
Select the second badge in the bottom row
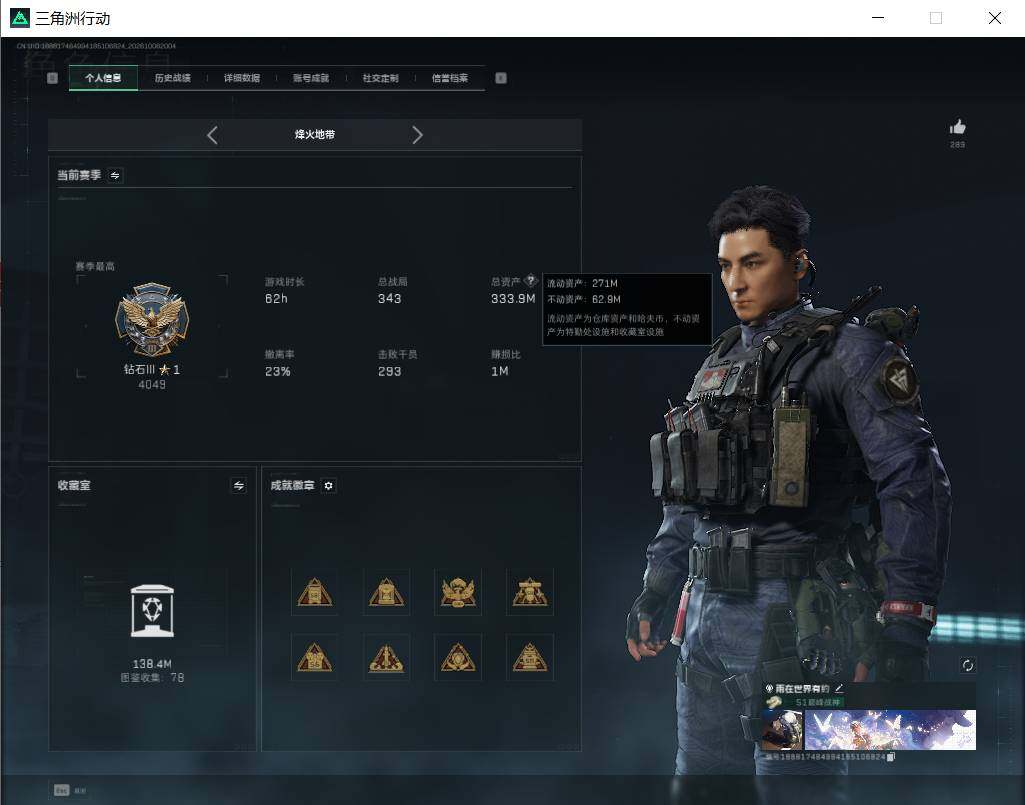tap(386, 657)
